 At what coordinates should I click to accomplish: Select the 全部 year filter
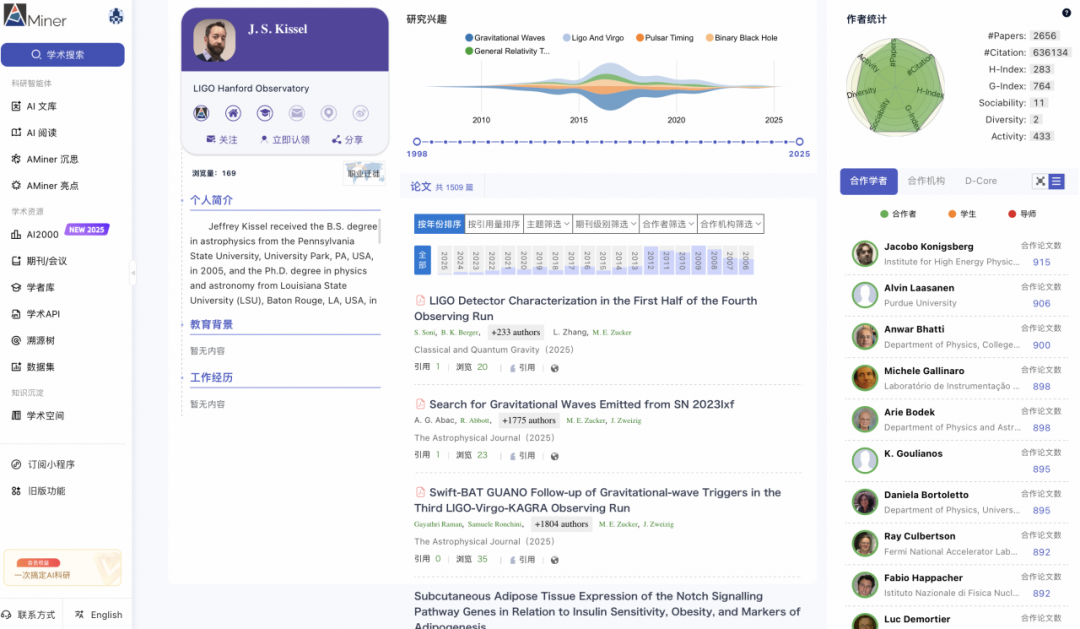click(x=422, y=260)
